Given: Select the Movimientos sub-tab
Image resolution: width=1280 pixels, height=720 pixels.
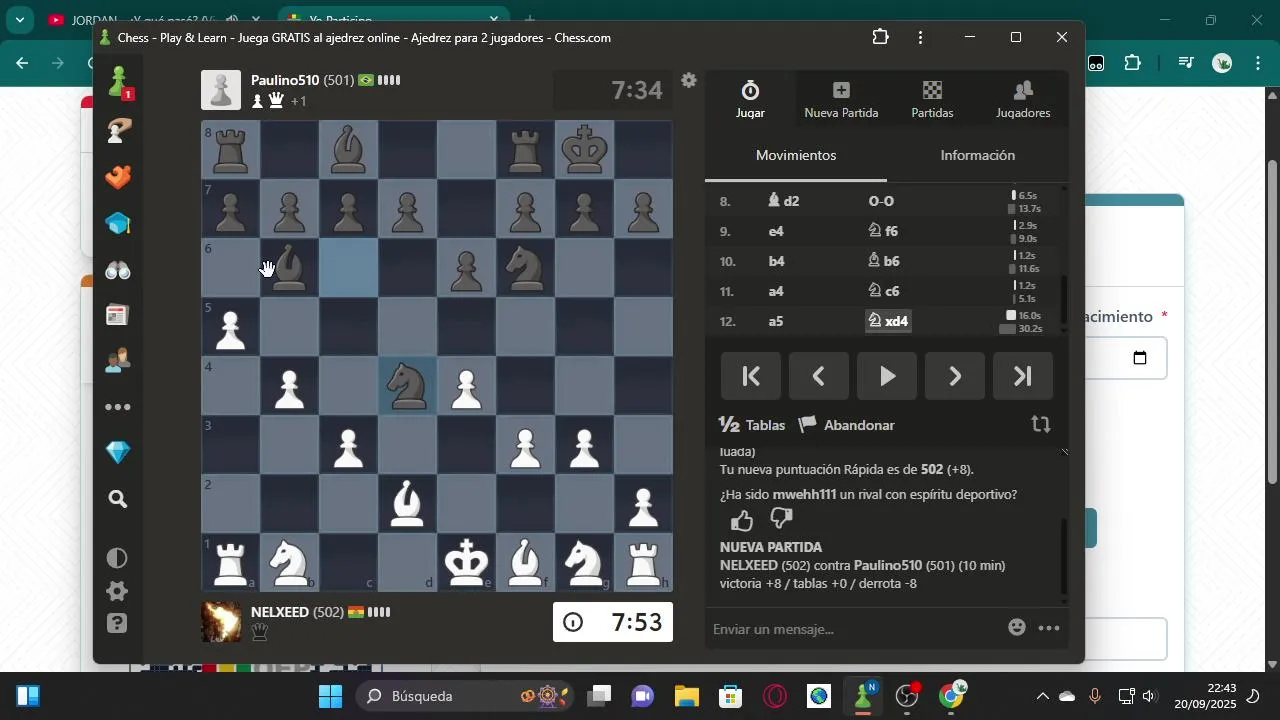Looking at the screenshot, I should click(796, 155).
